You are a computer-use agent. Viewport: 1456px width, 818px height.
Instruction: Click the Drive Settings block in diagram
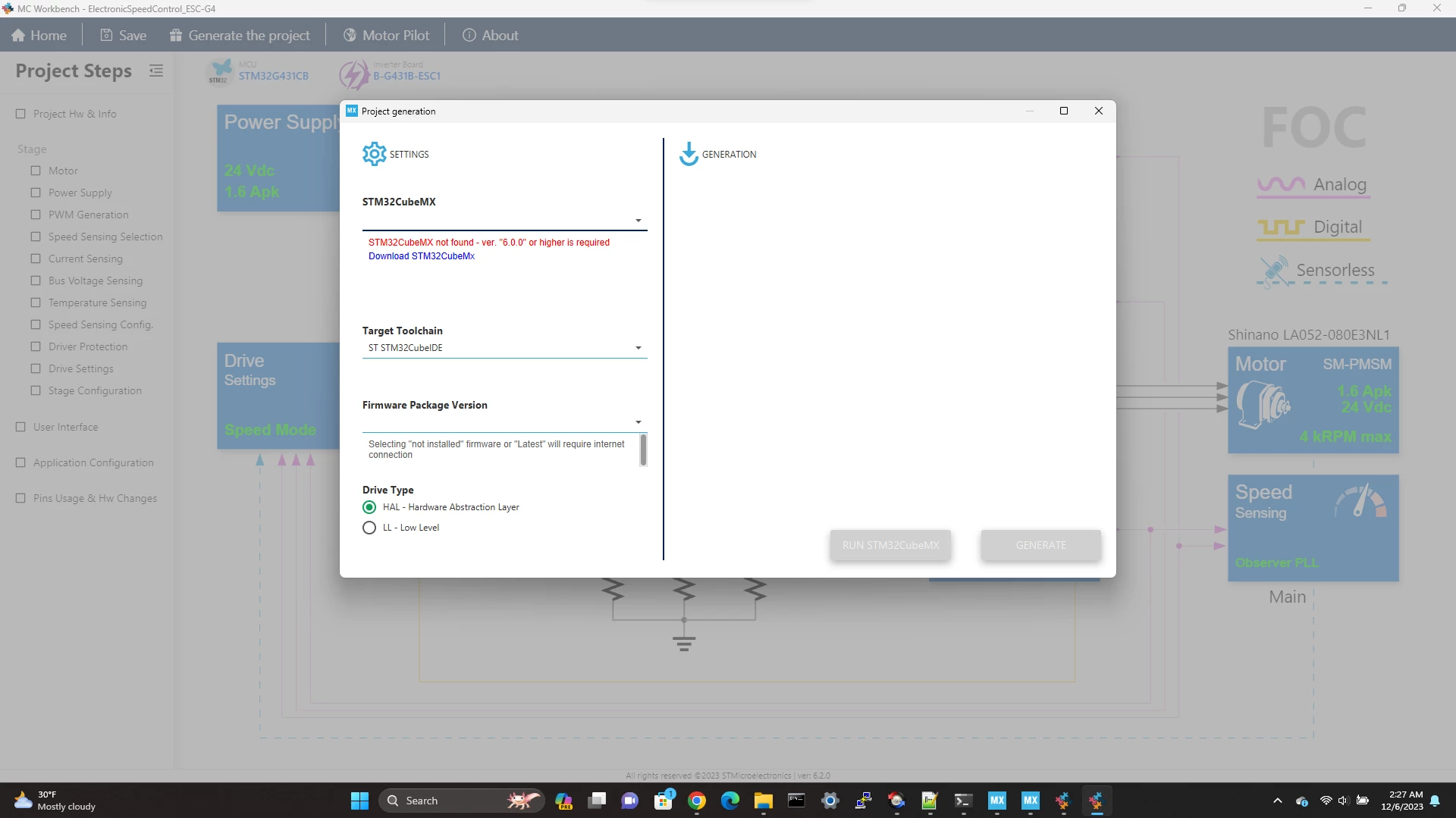tap(279, 396)
